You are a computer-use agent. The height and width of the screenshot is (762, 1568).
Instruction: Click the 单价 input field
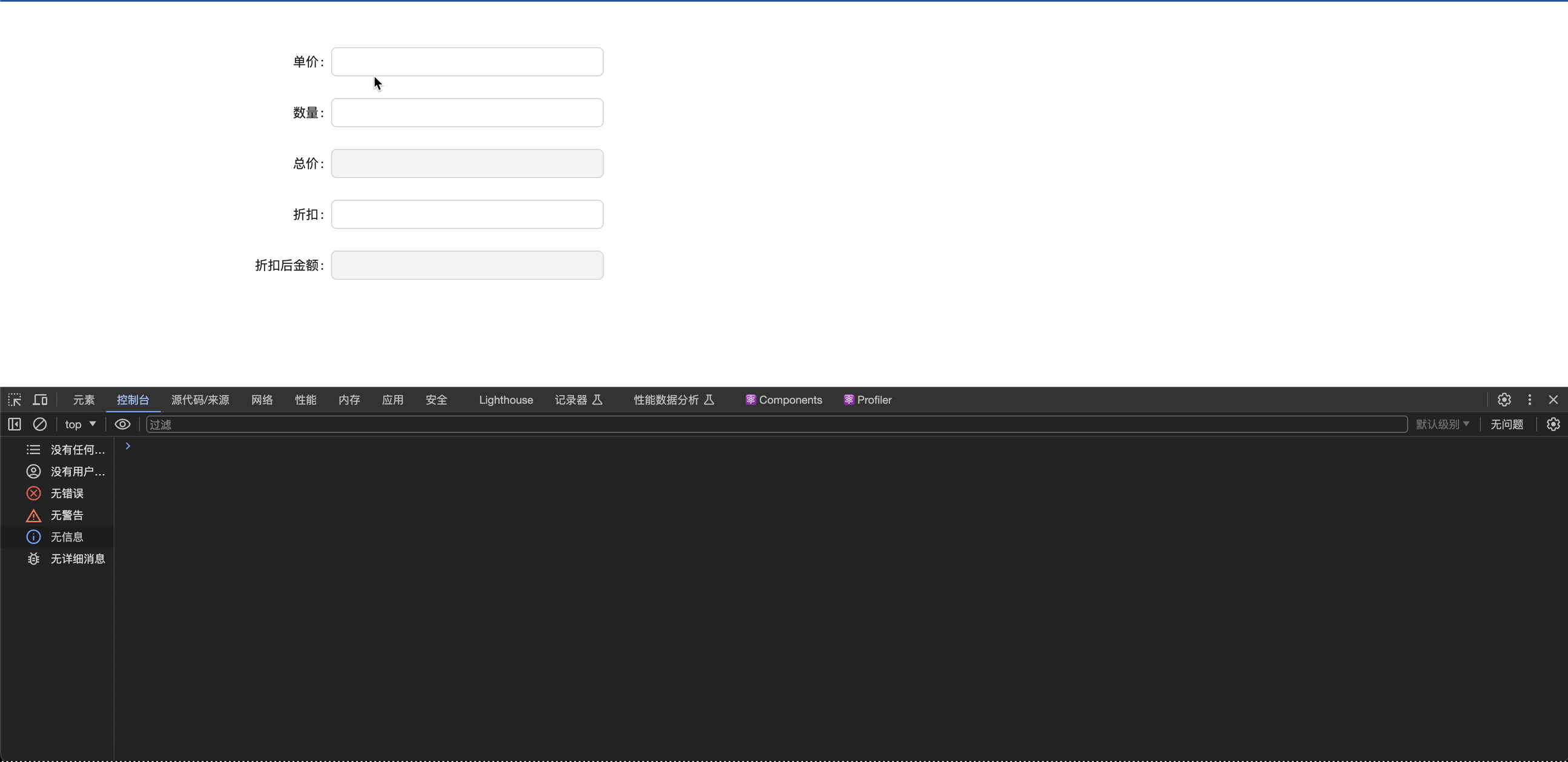(467, 61)
